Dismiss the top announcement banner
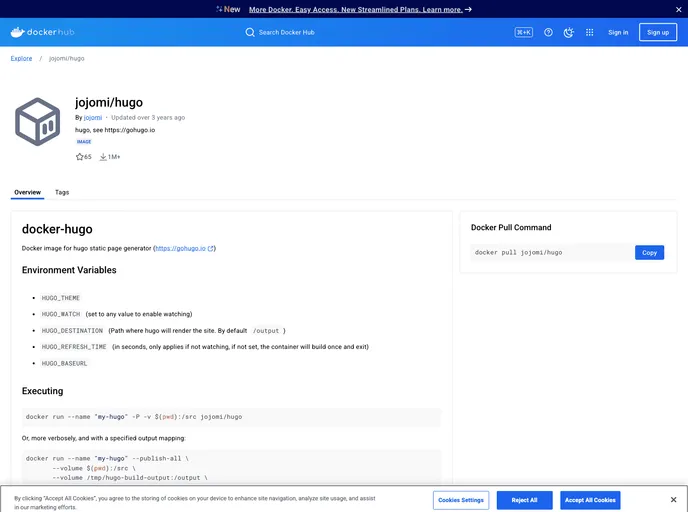 pyautogui.click(x=678, y=9)
